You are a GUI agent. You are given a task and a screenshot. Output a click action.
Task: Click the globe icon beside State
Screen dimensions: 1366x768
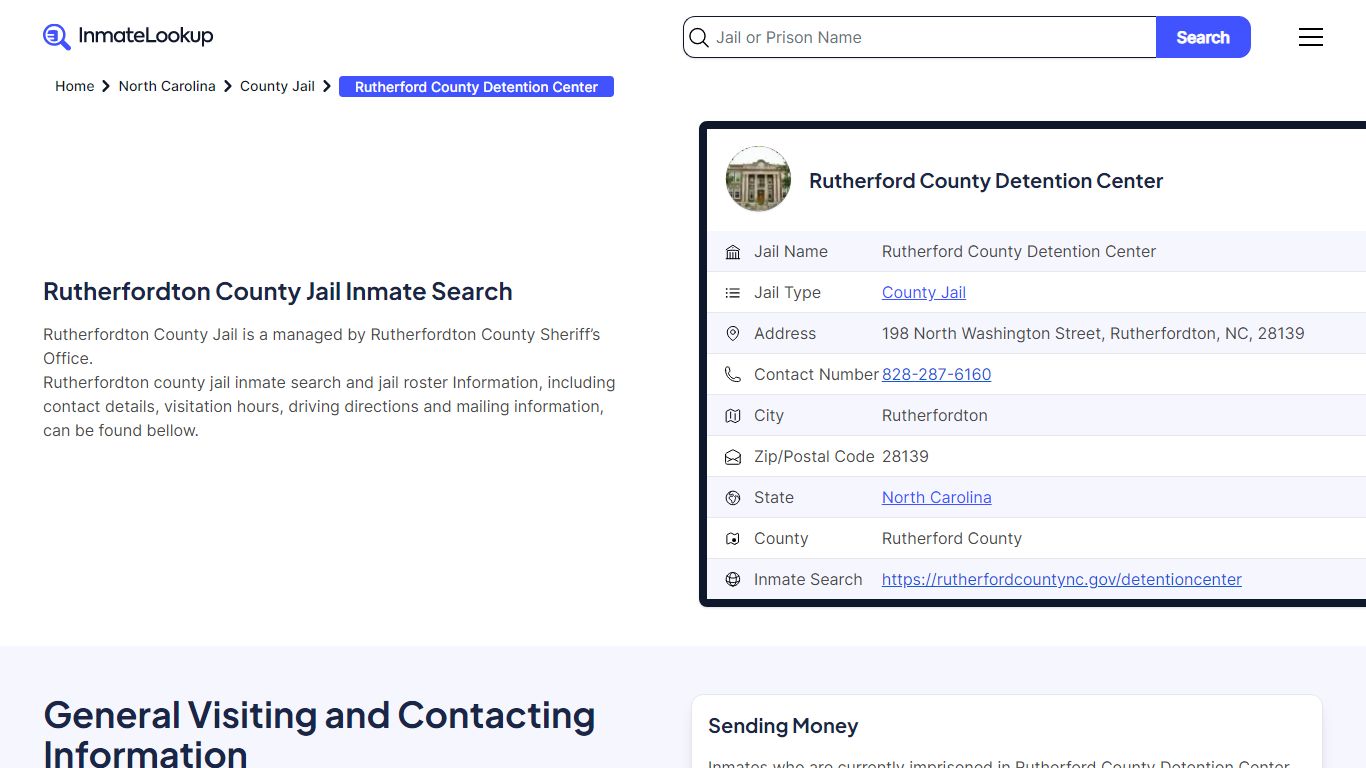pos(733,498)
